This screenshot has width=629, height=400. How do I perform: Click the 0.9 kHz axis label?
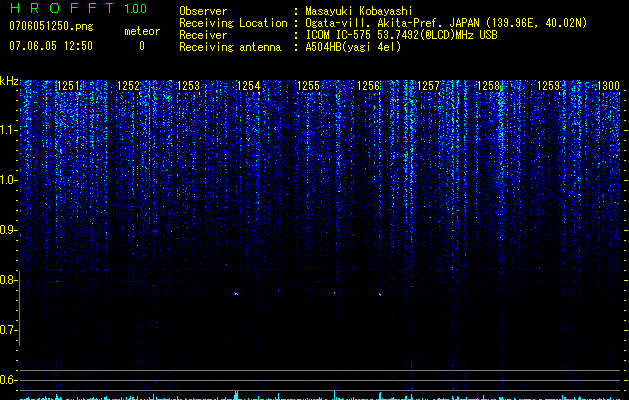click(x=9, y=230)
